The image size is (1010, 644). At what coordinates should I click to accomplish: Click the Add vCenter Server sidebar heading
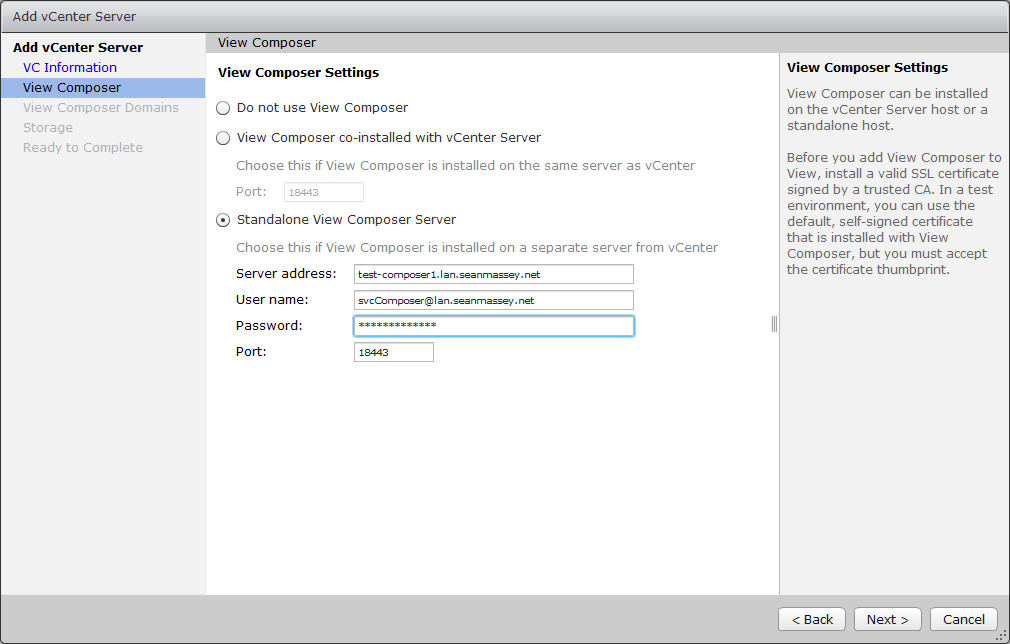pos(78,48)
